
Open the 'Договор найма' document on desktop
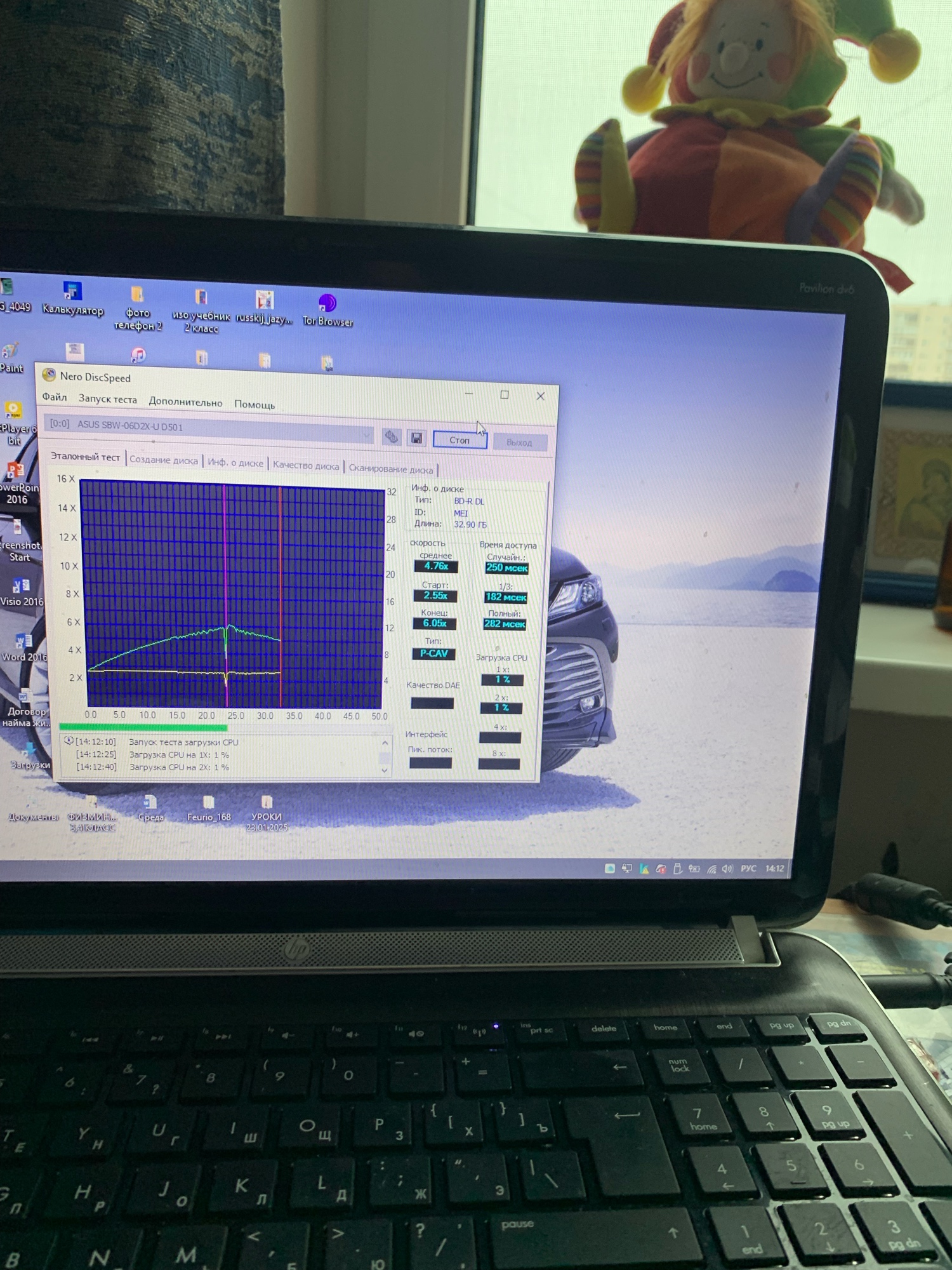[x=26, y=708]
